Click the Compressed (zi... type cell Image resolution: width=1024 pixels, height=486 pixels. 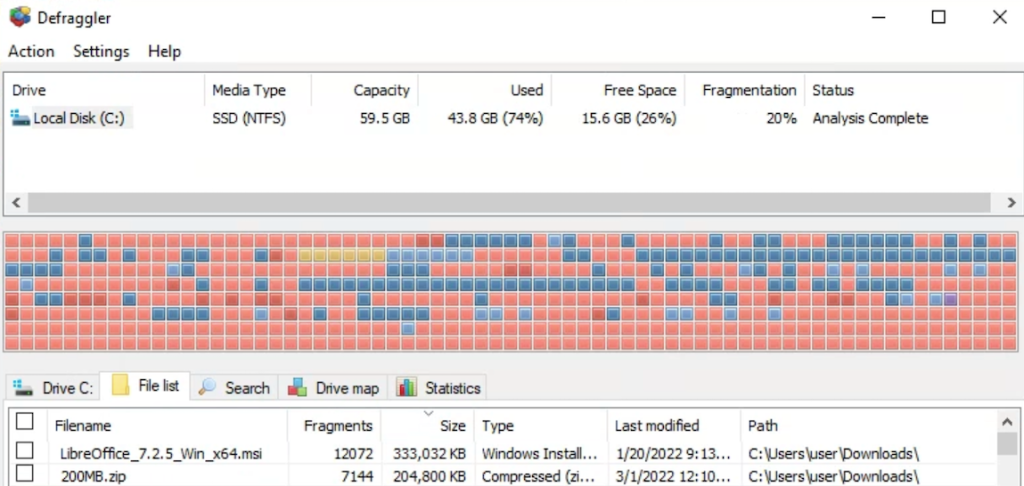[539, 476]
